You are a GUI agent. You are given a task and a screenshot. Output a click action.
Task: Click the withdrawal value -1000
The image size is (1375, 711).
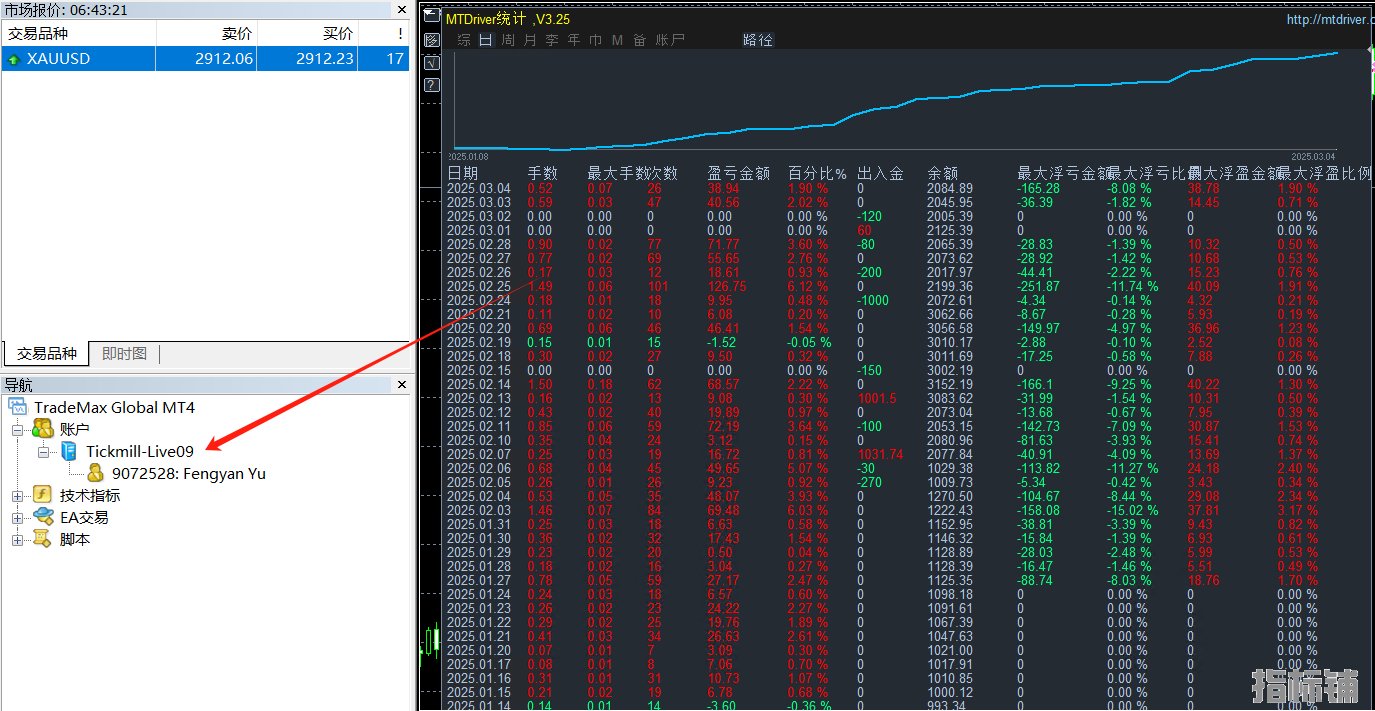[873, 300]
